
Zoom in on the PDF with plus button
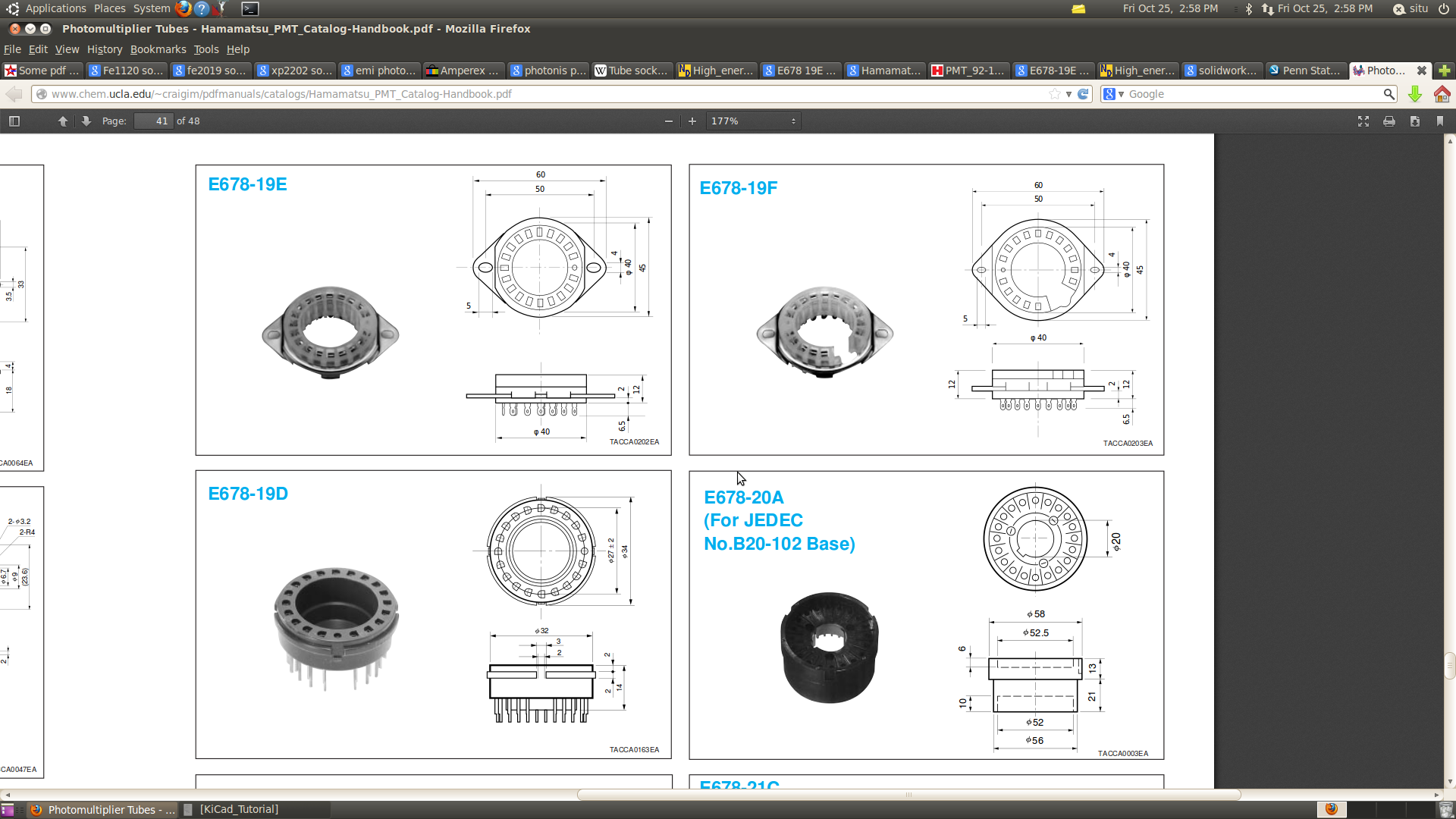[x=692, y=121]
